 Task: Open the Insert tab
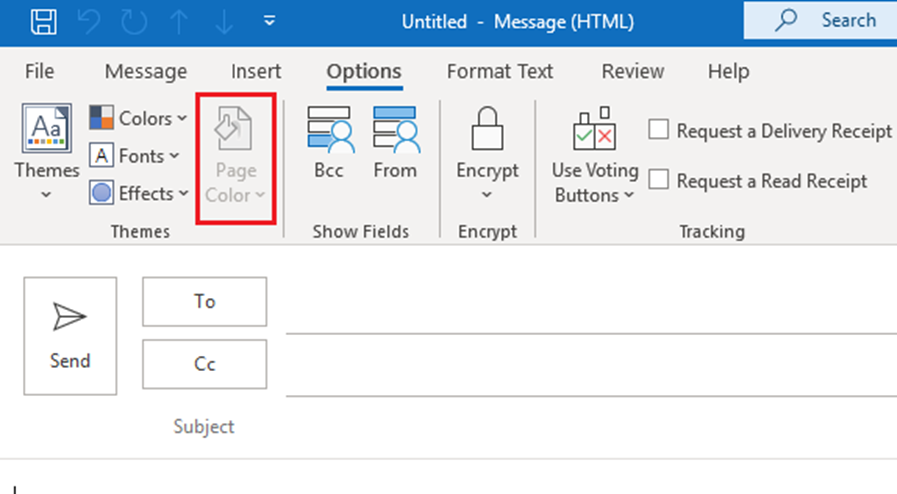pyautogui.click(x=256, y=71)
